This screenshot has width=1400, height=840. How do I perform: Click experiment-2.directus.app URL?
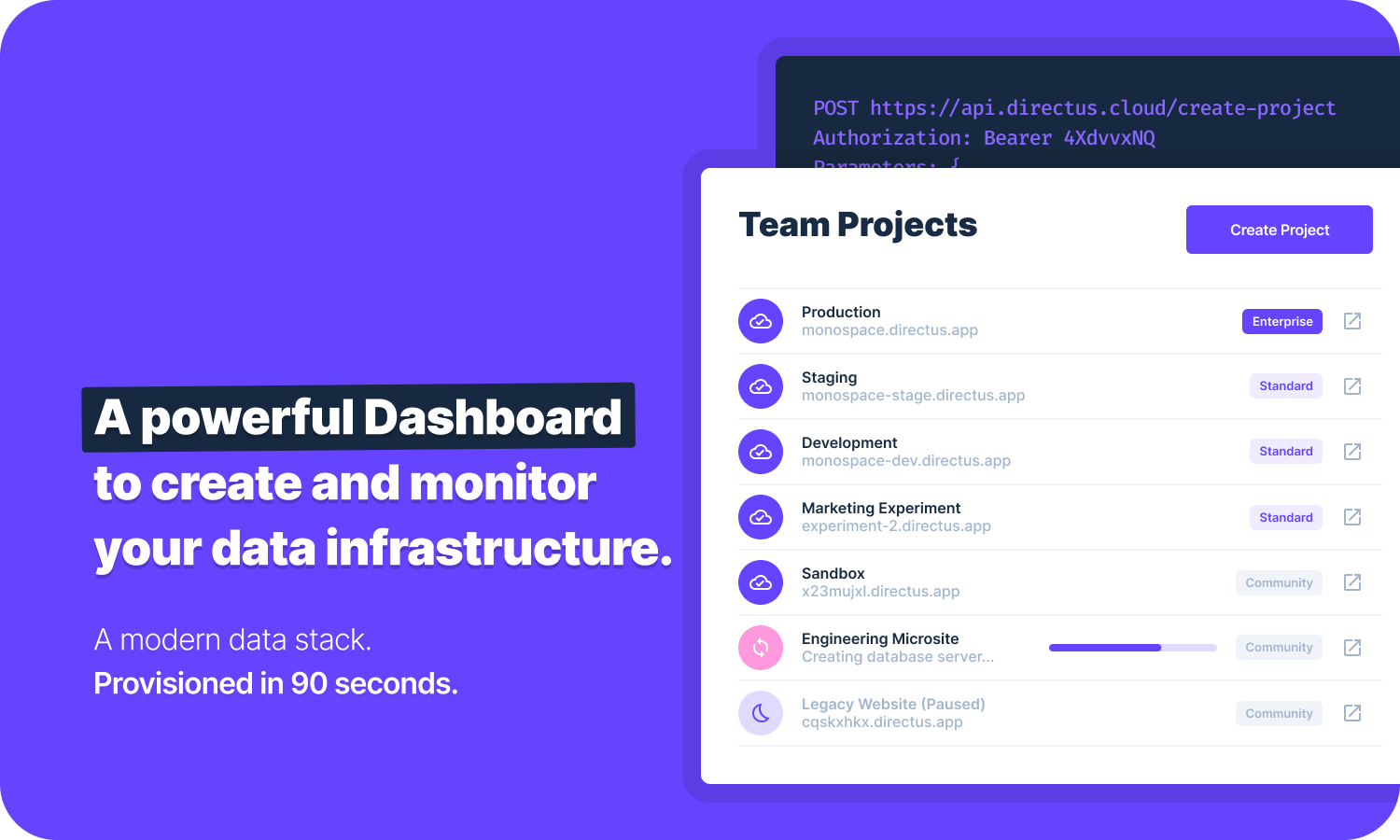(896, 526)
